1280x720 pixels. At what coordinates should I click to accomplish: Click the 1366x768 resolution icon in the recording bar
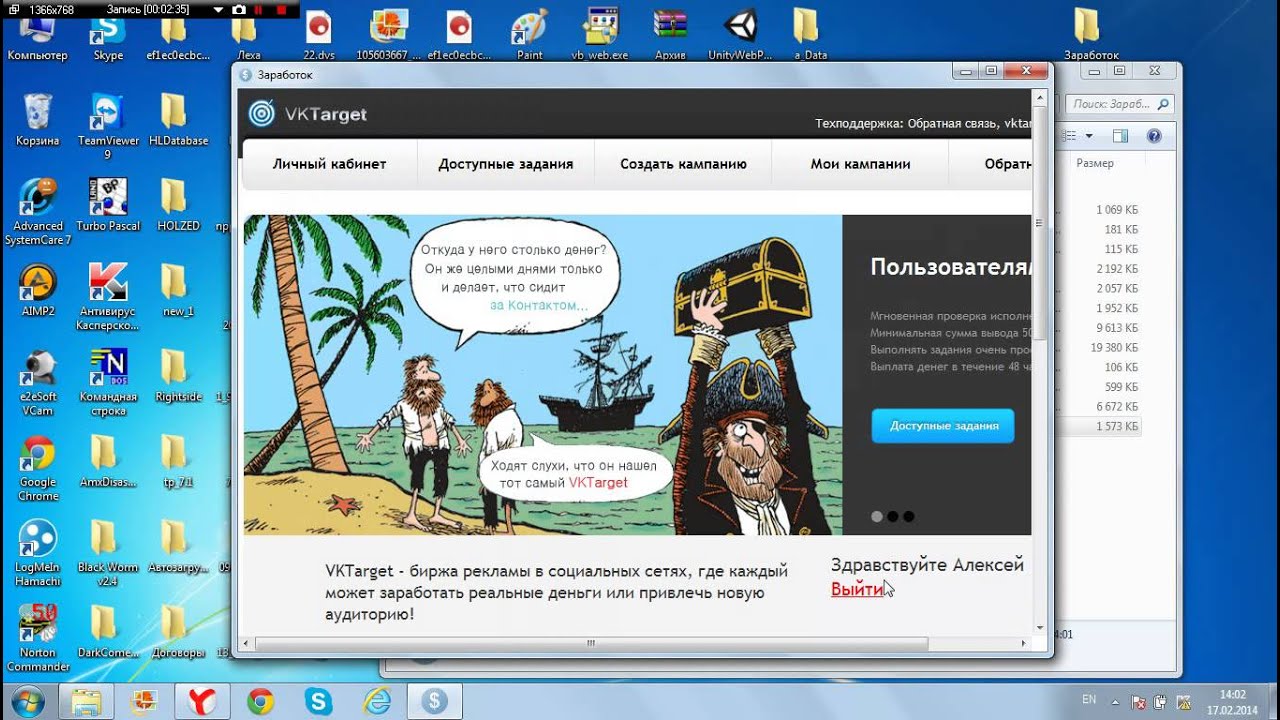pos(14,9)
